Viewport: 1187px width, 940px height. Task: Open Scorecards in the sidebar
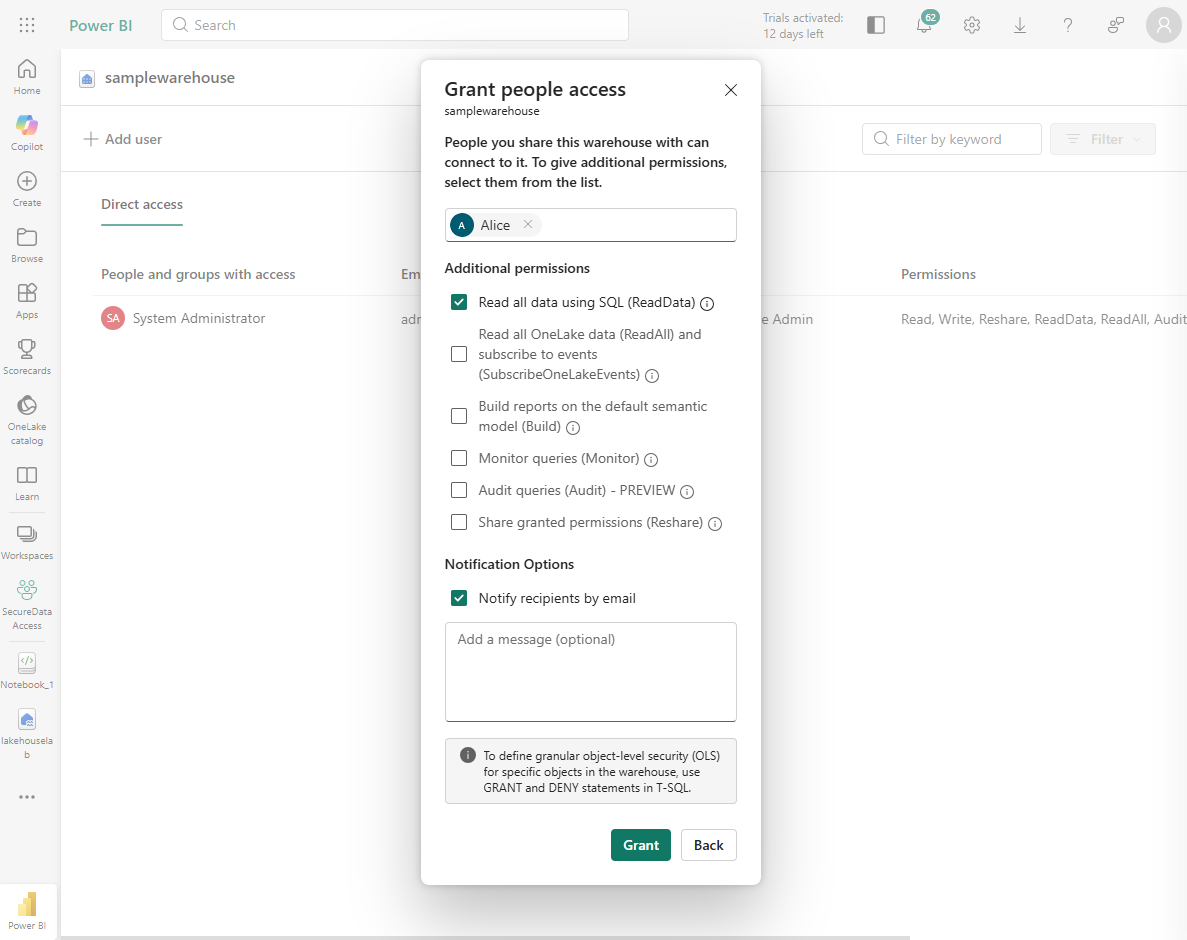pos(26,357)
